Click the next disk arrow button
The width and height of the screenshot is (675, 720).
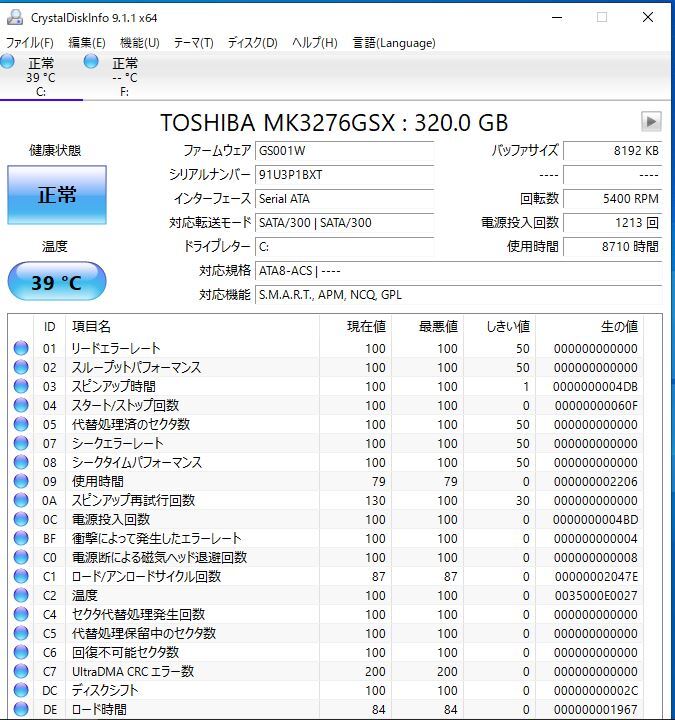651,122
